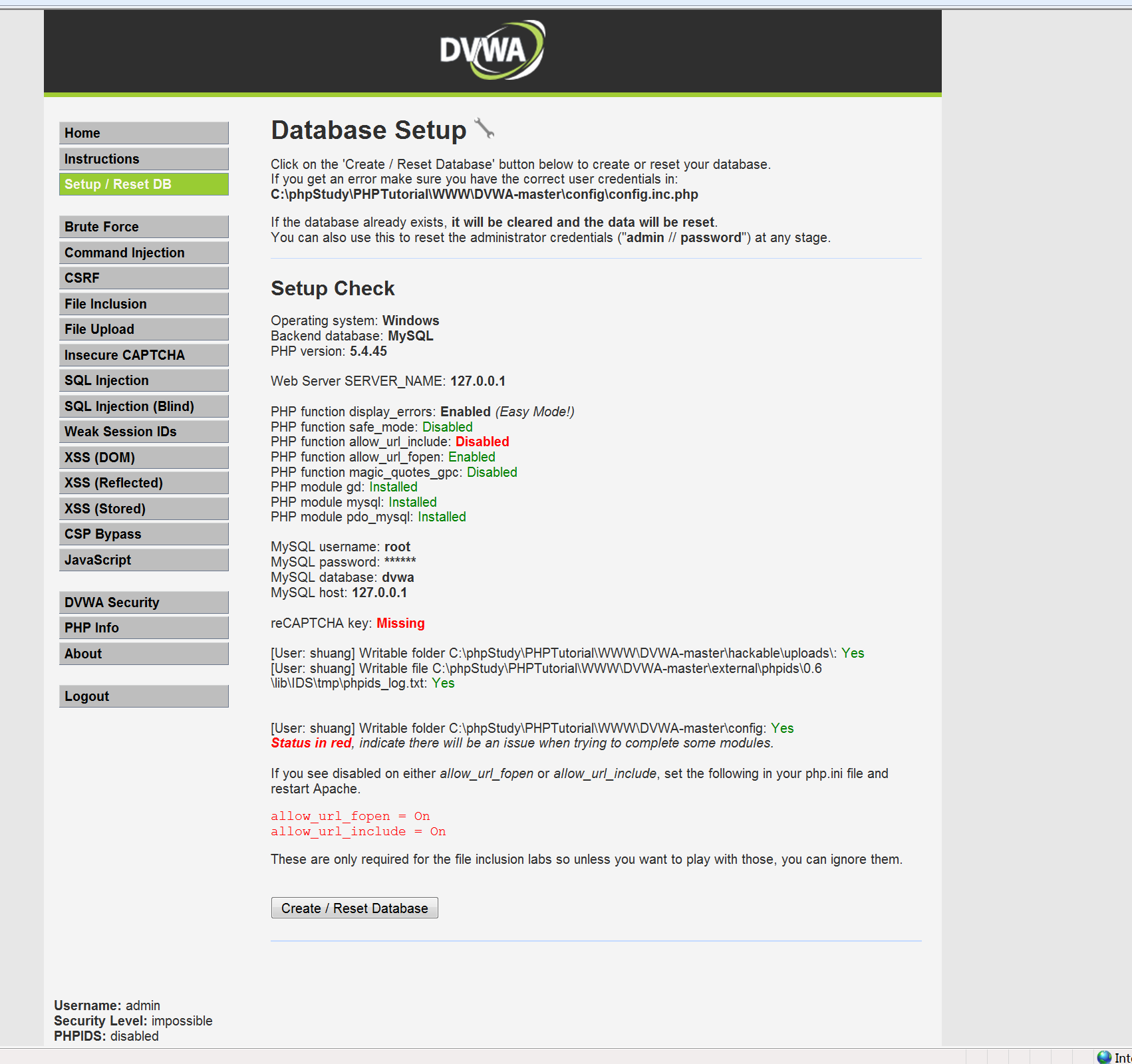
Task: Click Backend database value MySQL
Action: click(410, 336)
